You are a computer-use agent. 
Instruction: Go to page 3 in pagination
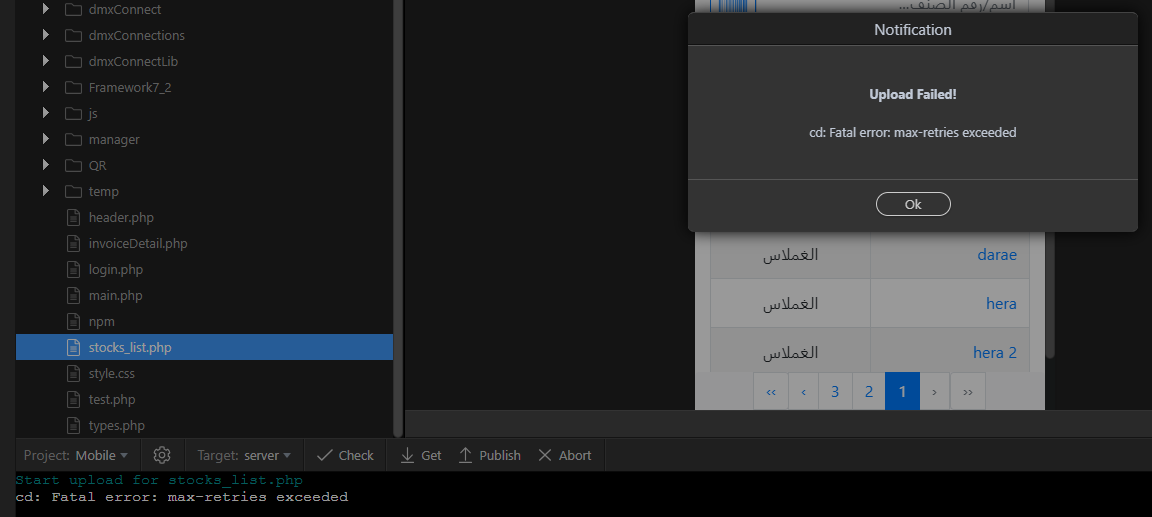click(x=835, y=391)
